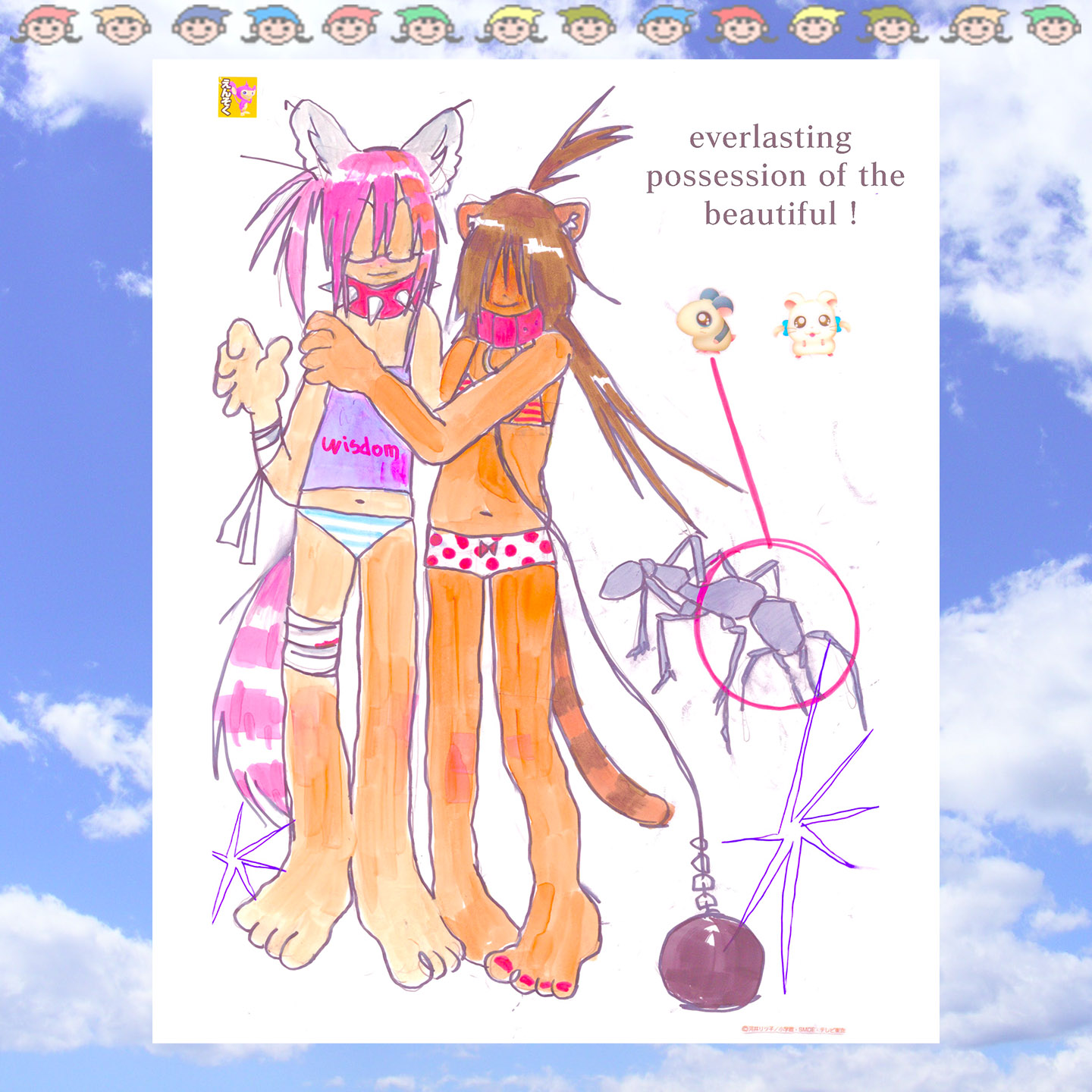The height and width of the screenshot is (1092, 1092).
Task: Click the "wisdom" text on the purple shirt
Action: click(x=359, y=447)
